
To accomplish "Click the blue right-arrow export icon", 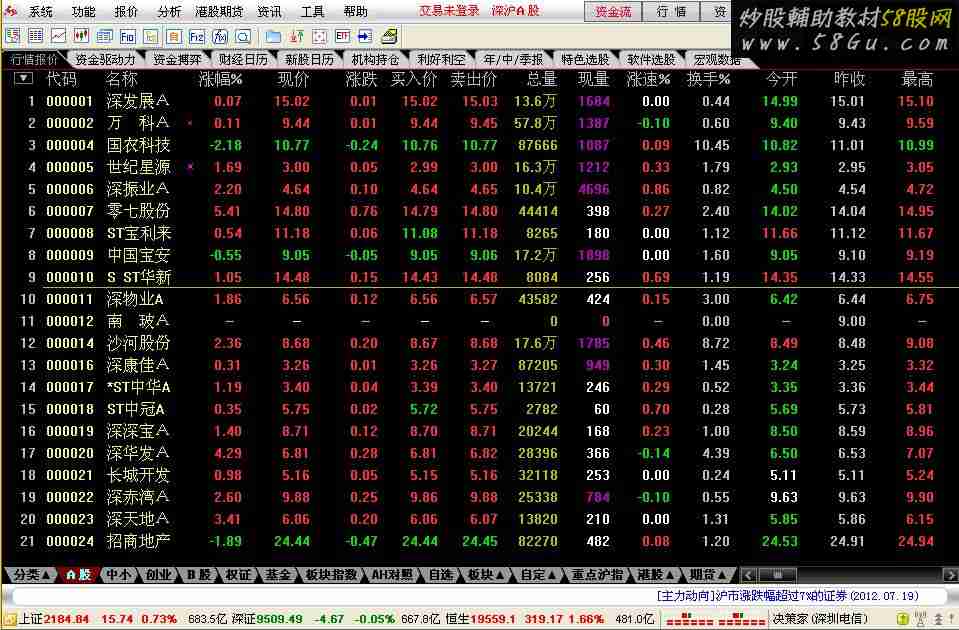I will (x=365, y=37).
